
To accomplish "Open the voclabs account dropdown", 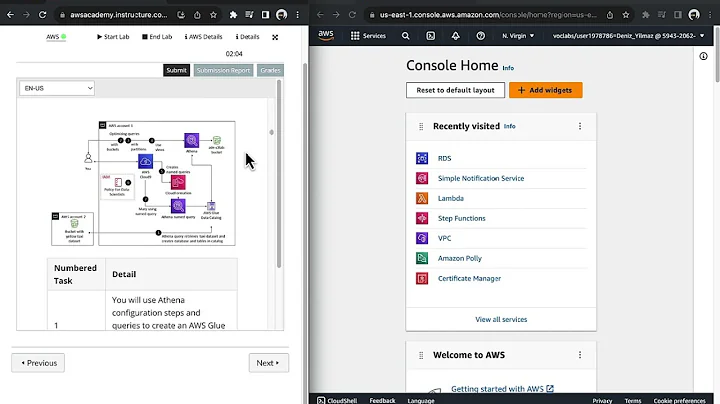I will [x=628, y=35].
